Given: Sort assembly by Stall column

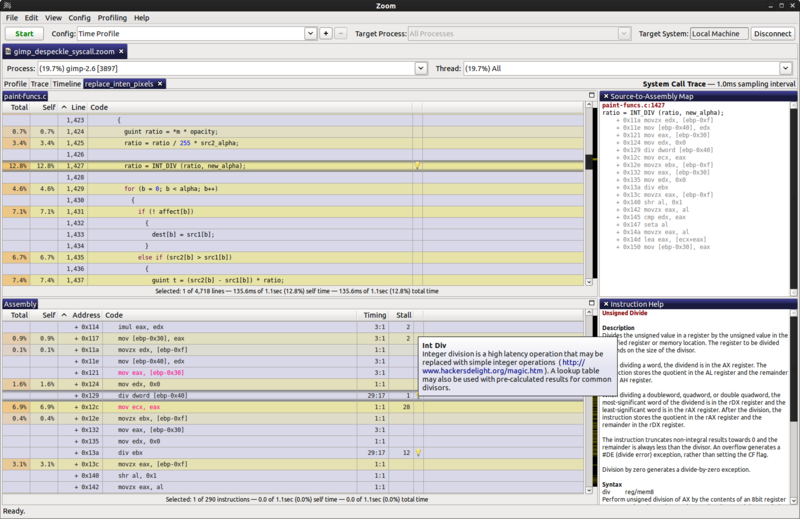Looking at the screenshot, I should (403, 315).
